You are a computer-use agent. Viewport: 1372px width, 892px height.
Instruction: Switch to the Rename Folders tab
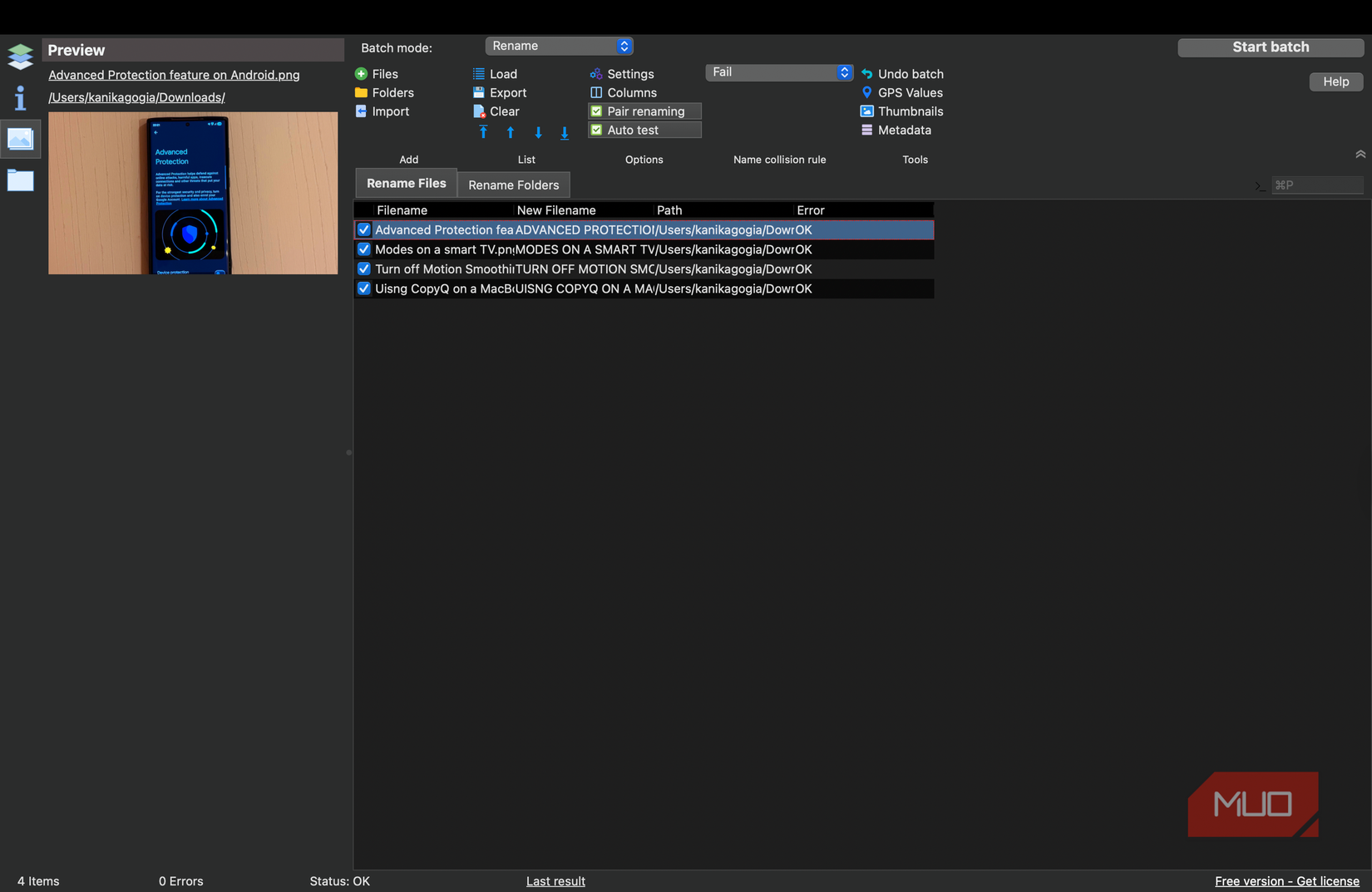tap(513, 185)
